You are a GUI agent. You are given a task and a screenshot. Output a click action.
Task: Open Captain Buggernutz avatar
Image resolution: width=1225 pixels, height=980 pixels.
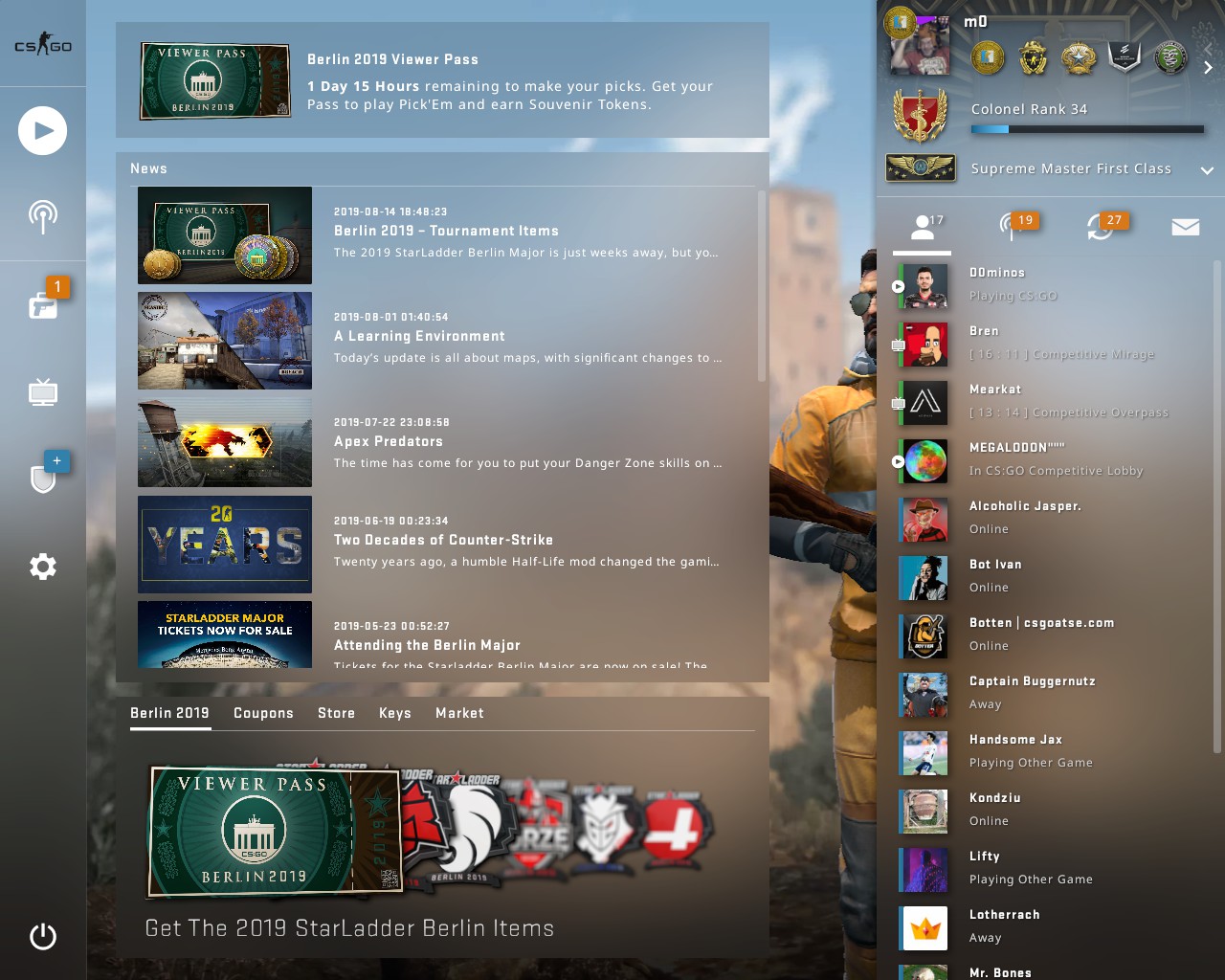[x=925, y=694]
